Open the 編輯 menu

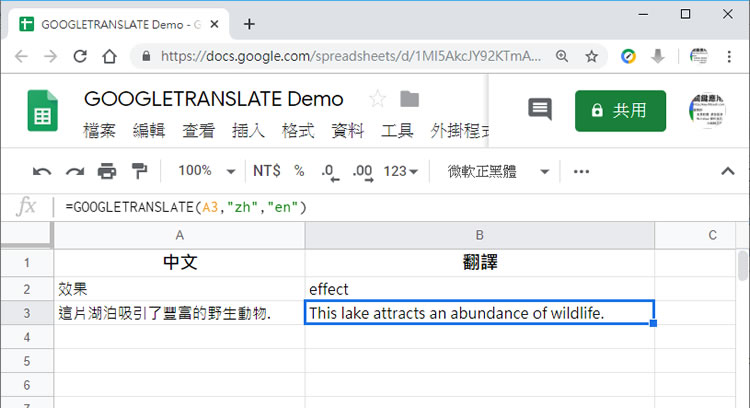coord(149,131)
